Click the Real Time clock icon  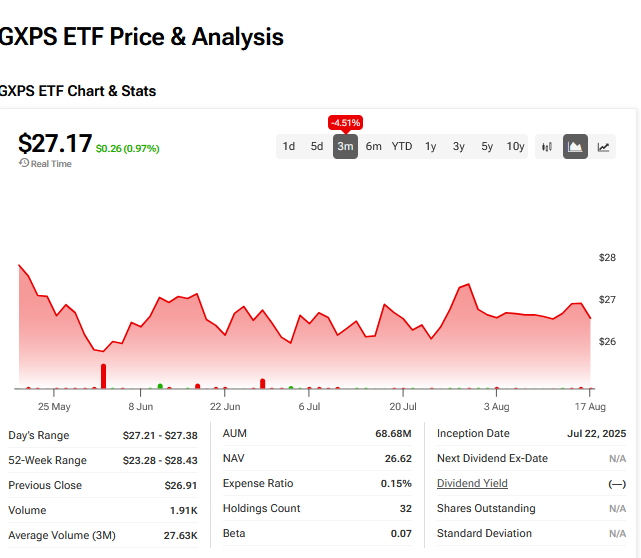(24, 163)
